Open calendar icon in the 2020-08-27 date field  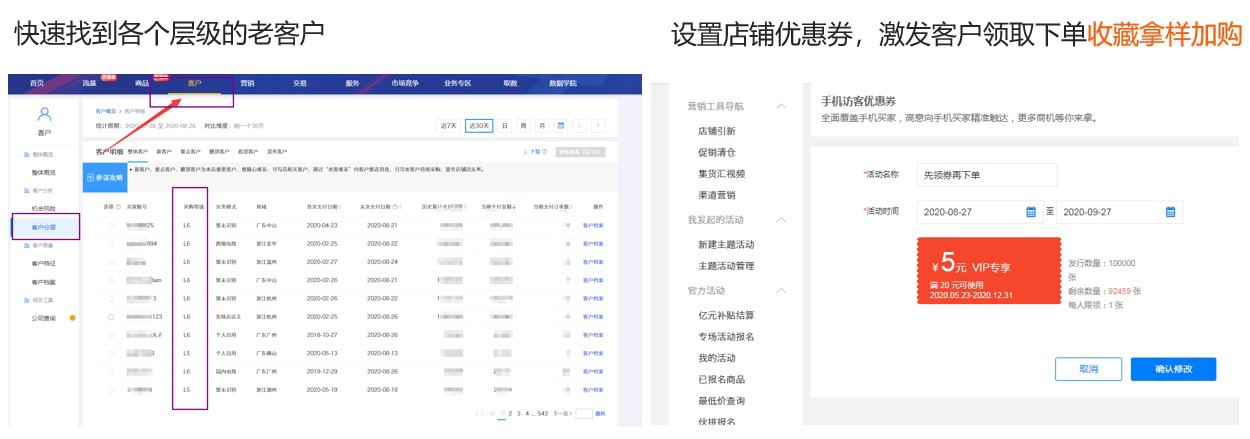pos(1030,212)
